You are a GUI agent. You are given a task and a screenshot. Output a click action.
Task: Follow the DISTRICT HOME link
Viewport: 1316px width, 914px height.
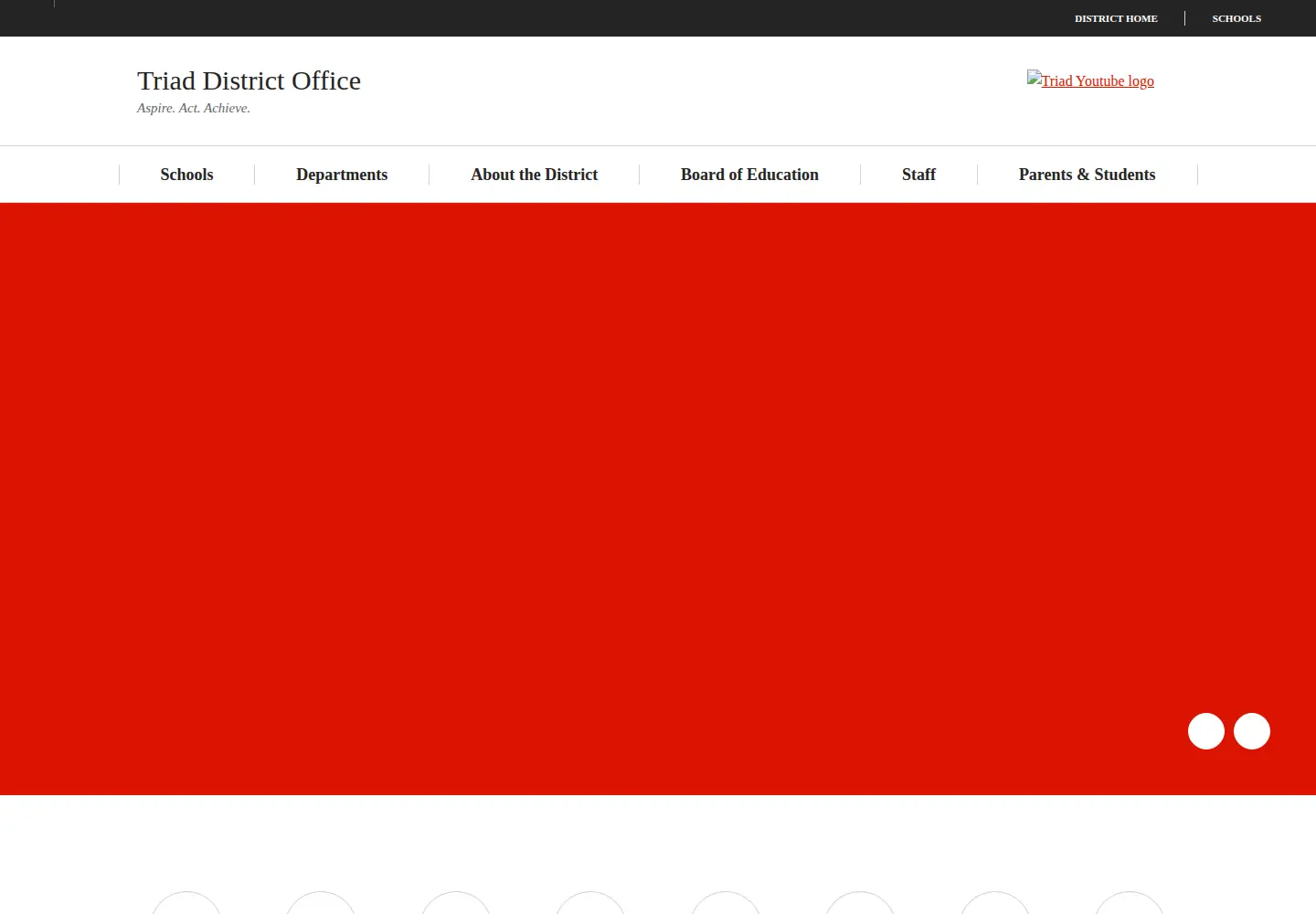(x=1116, y=18)
